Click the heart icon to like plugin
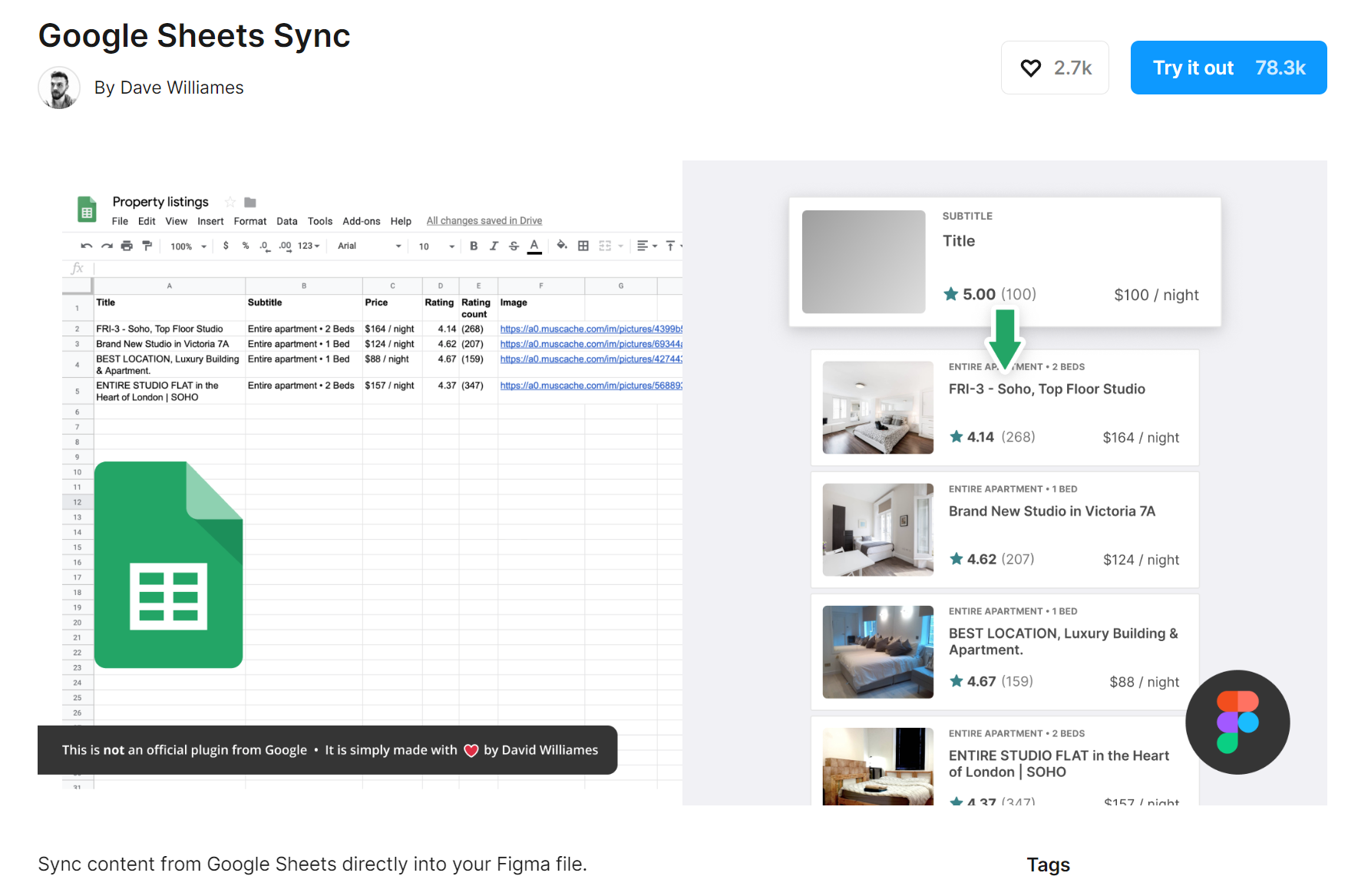Viewport: 1348px width, 896px height. [1031, 68]
